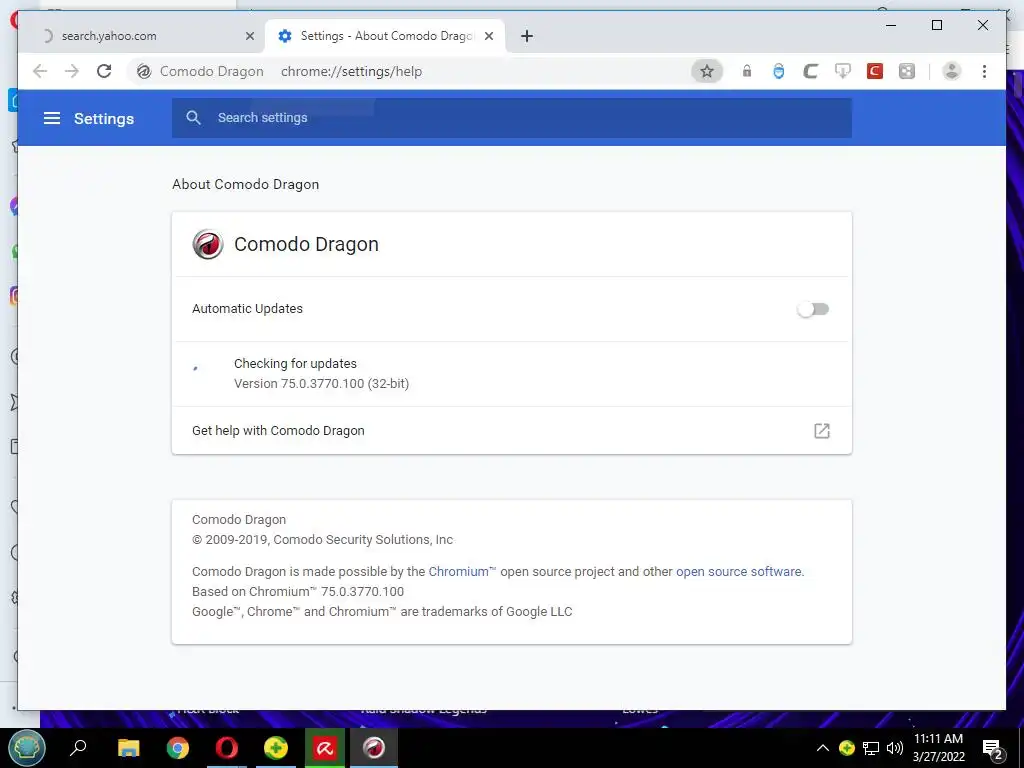Open the Windows Start button
The width and height of the screenshot is (1024, 768).
coord(26,748)
